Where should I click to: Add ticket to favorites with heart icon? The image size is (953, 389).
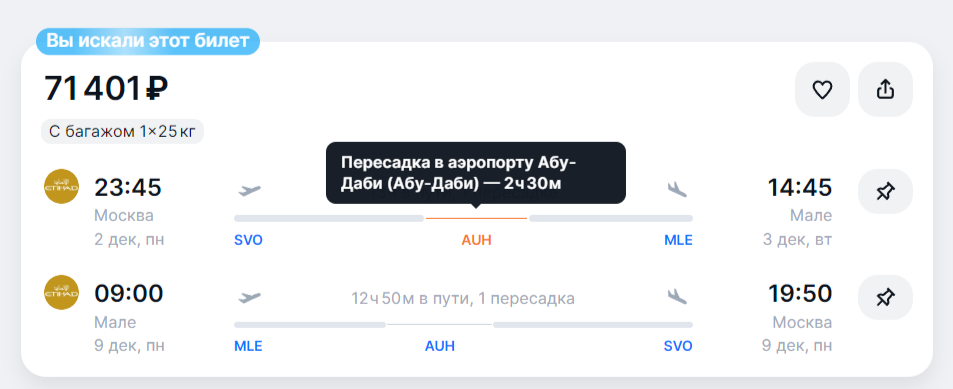pos(822,89)
